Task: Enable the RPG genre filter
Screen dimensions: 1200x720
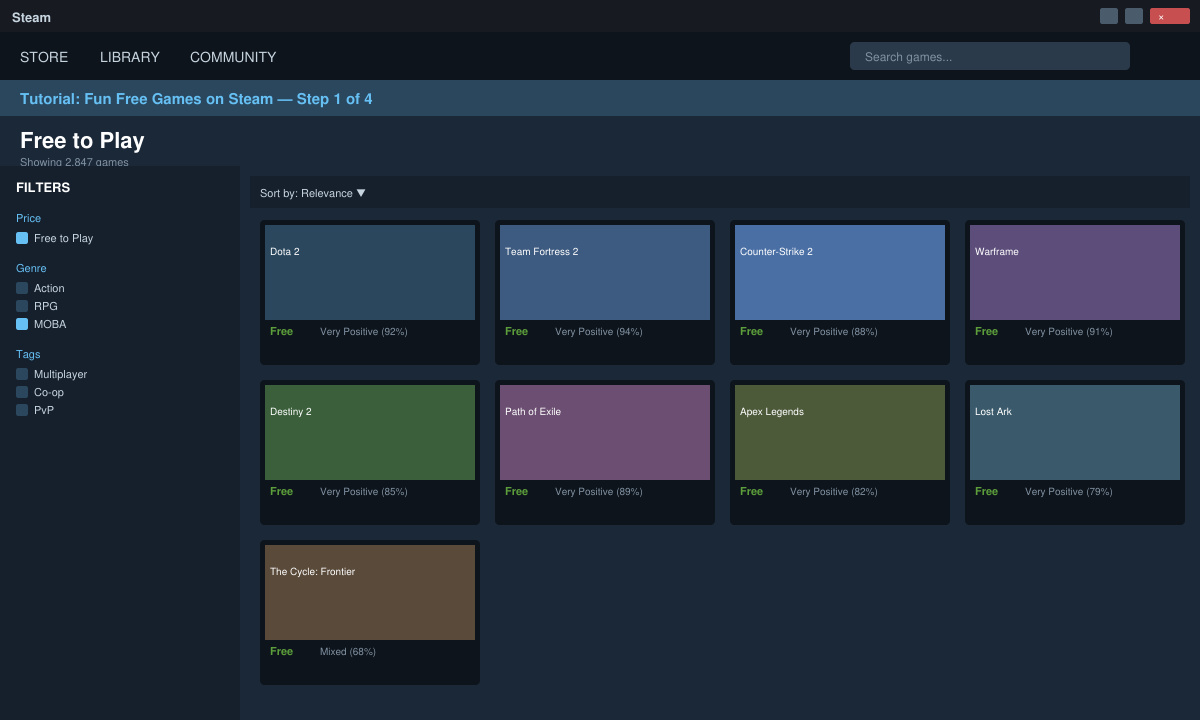Action: click(22, 306)
